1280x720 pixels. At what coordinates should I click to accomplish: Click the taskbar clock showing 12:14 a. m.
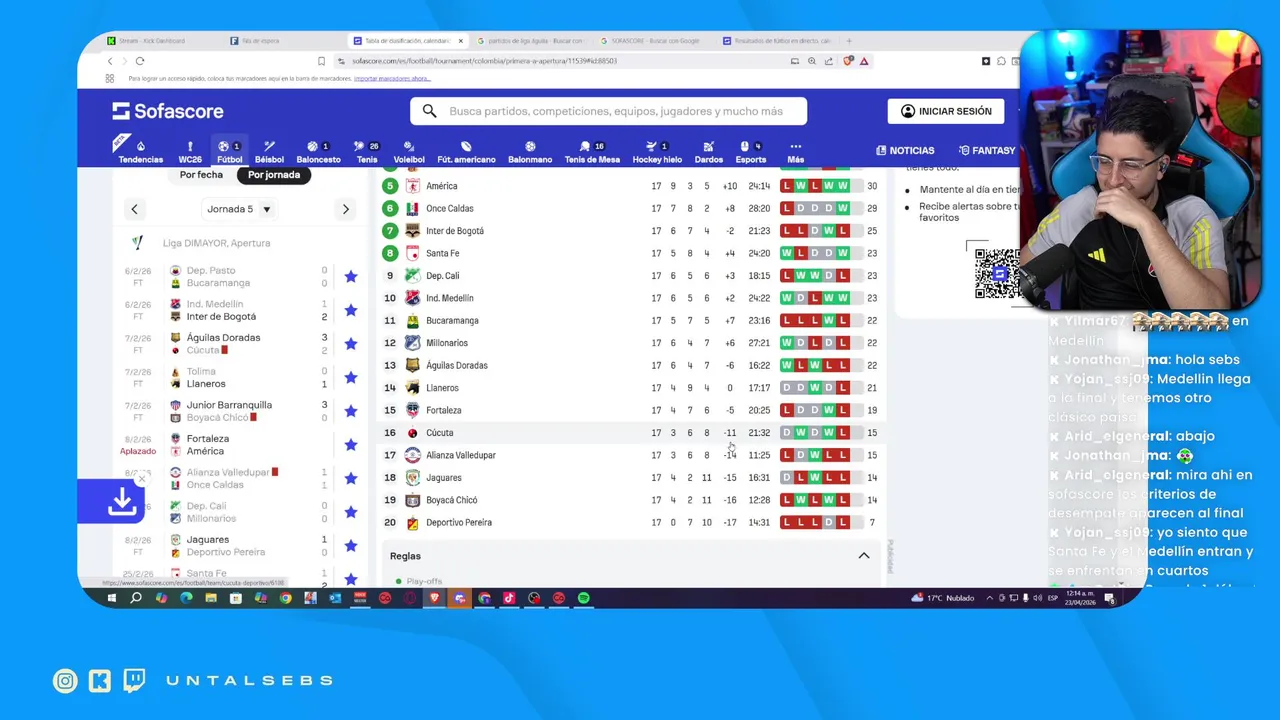pyautogui.click(x=1080, y=598)
